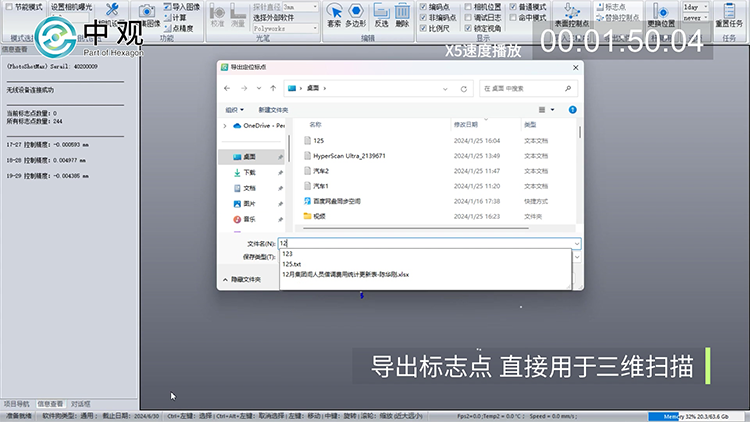
Task: Click the 新建文件夹 button
Action: pyautogui.click(x=273, y=109)
